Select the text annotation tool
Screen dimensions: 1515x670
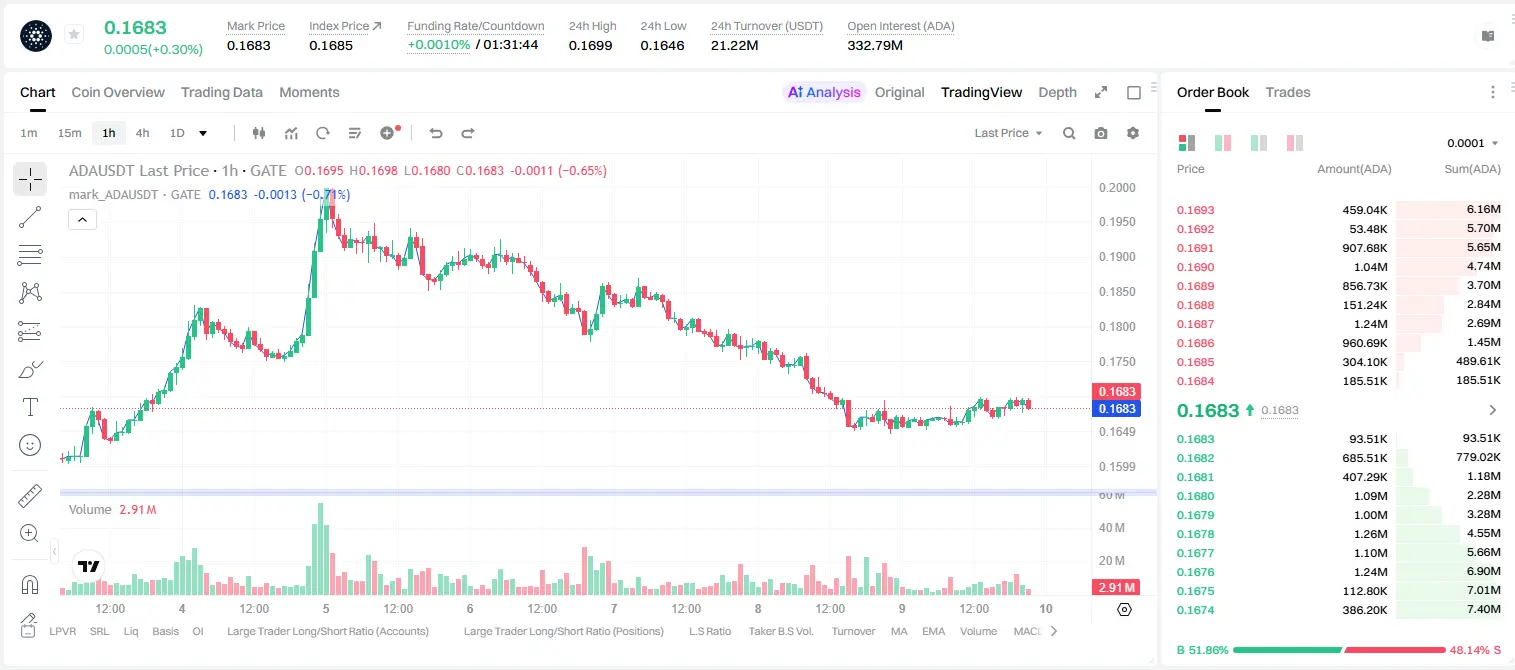(x=30, y=407)
